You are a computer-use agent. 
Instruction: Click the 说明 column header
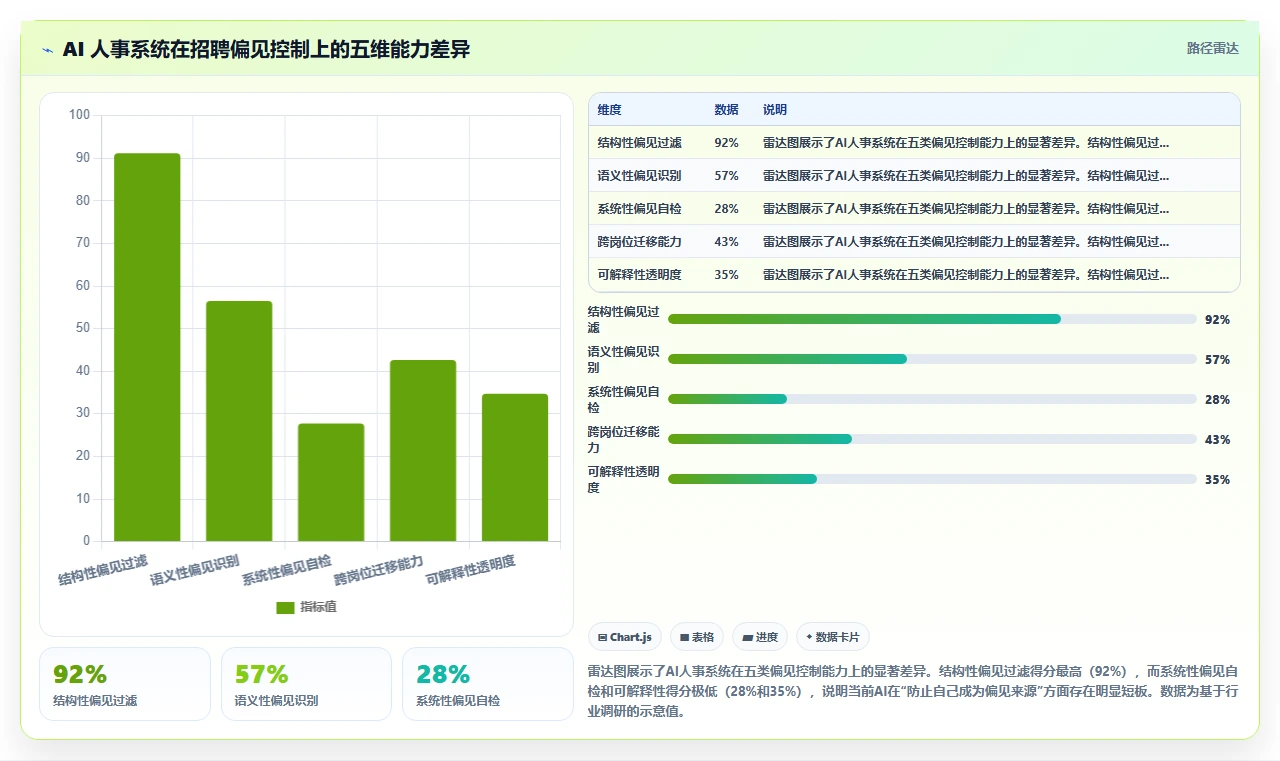click(775, 110)
